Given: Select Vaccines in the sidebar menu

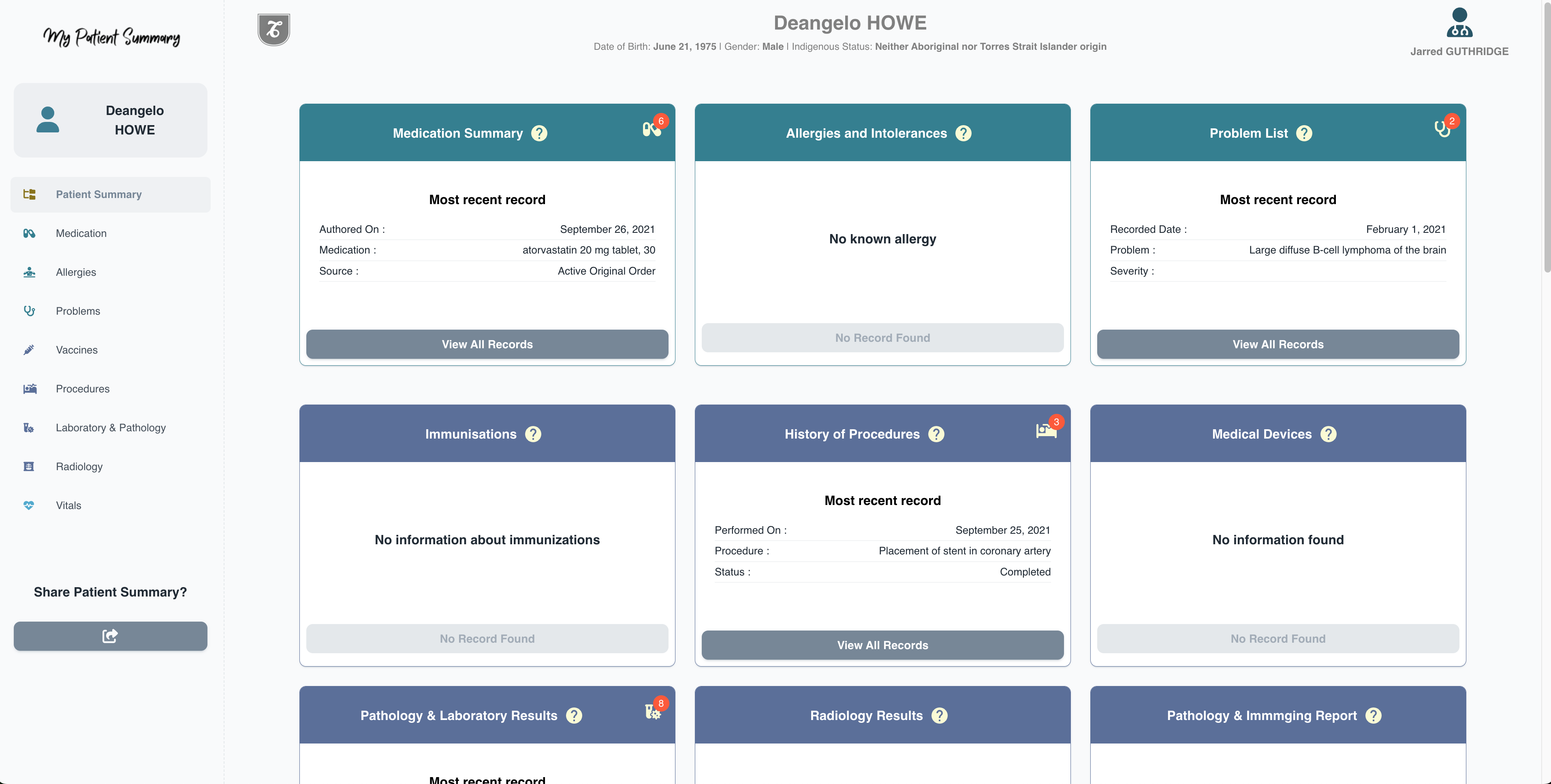Looking at the screenshot, I should click(x=77, y=349).
